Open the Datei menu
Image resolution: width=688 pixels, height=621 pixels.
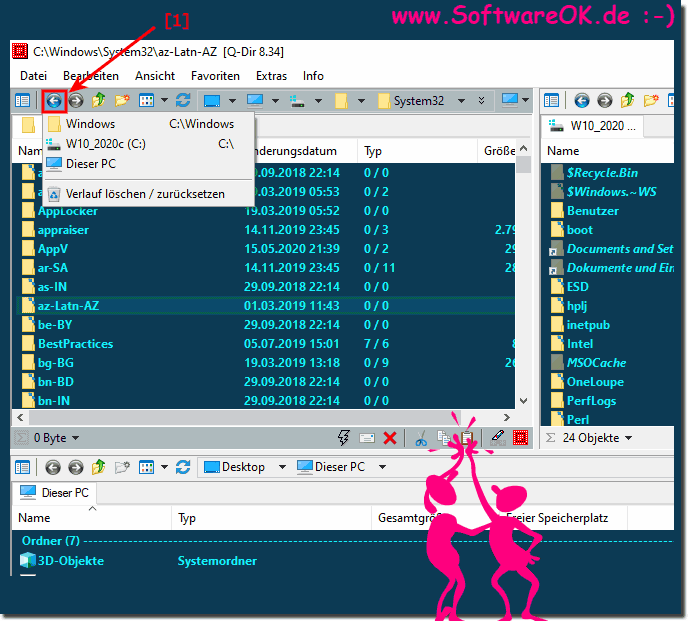pyautogui.click(x=33, y=76)
